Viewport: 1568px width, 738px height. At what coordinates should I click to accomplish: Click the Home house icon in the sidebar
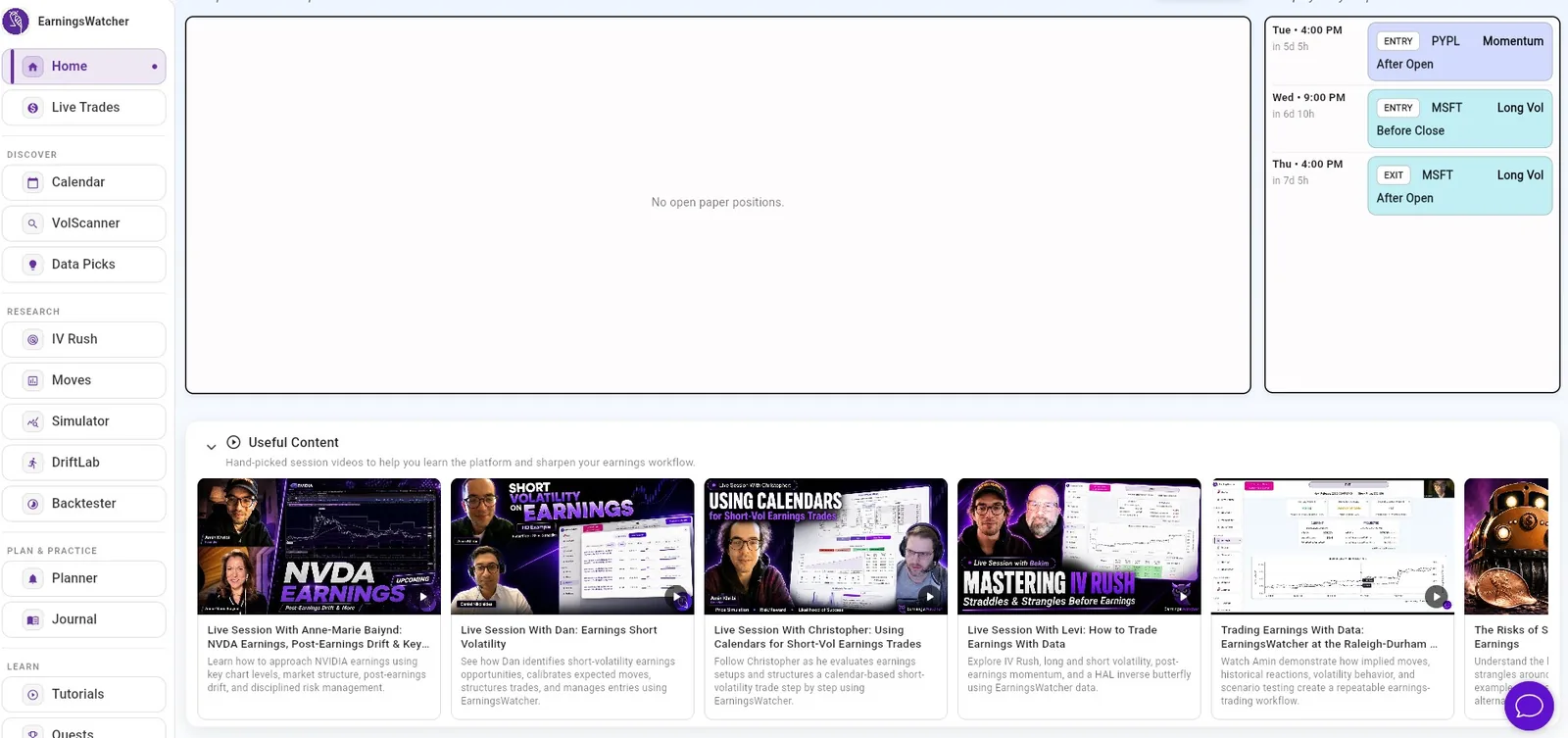[33, 67]
